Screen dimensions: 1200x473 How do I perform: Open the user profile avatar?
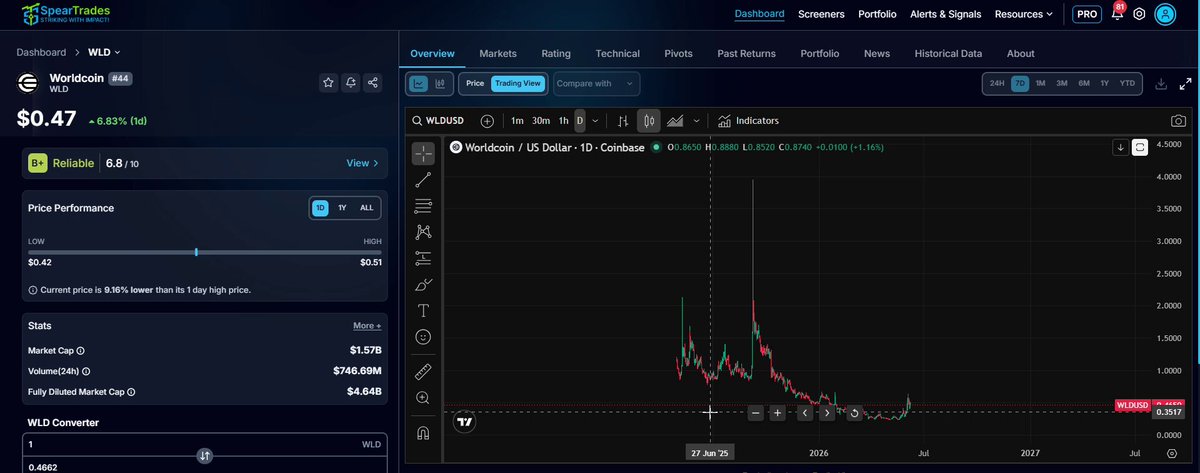click(1165, 14)
